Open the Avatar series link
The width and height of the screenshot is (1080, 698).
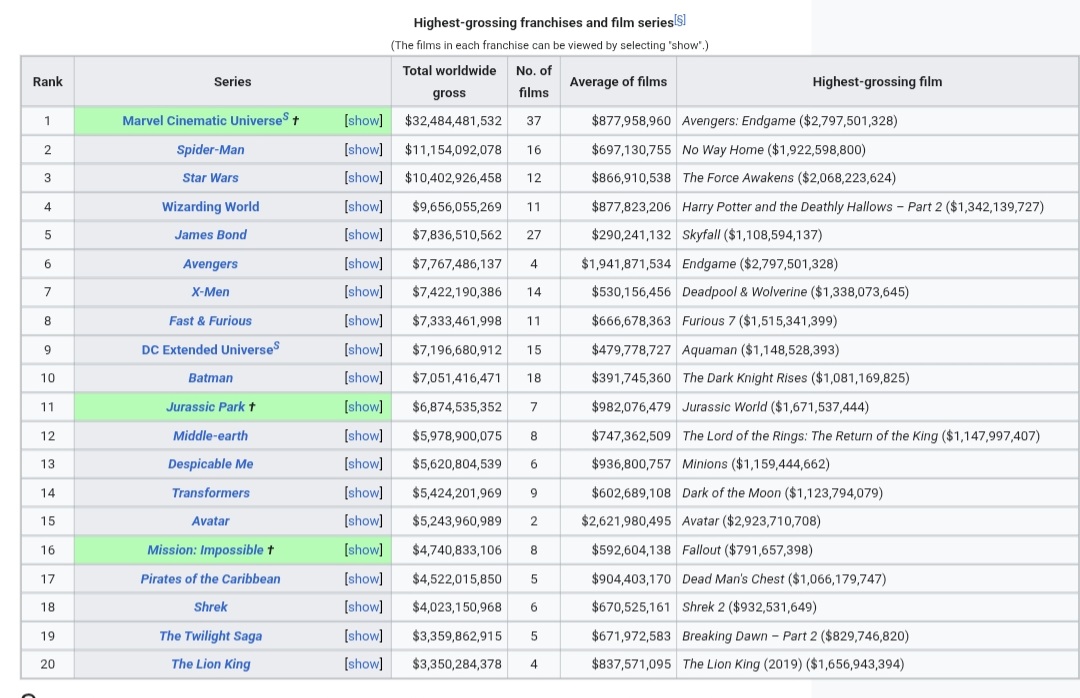[210, 522]
